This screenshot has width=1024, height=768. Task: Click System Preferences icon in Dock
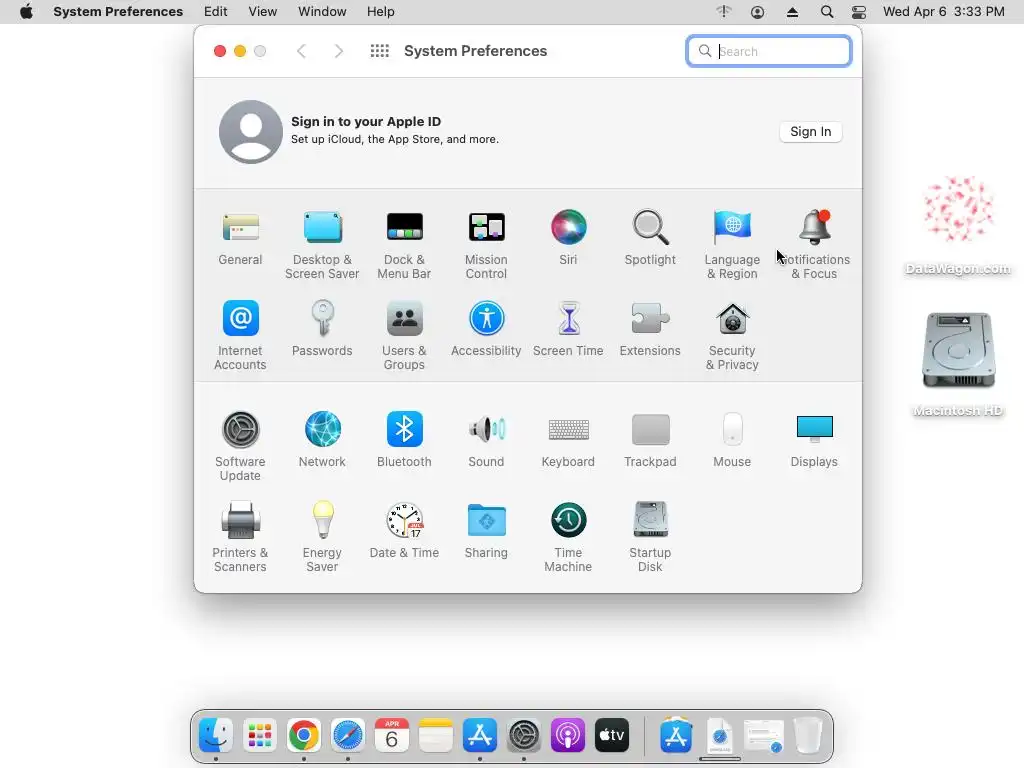(524, 735)
